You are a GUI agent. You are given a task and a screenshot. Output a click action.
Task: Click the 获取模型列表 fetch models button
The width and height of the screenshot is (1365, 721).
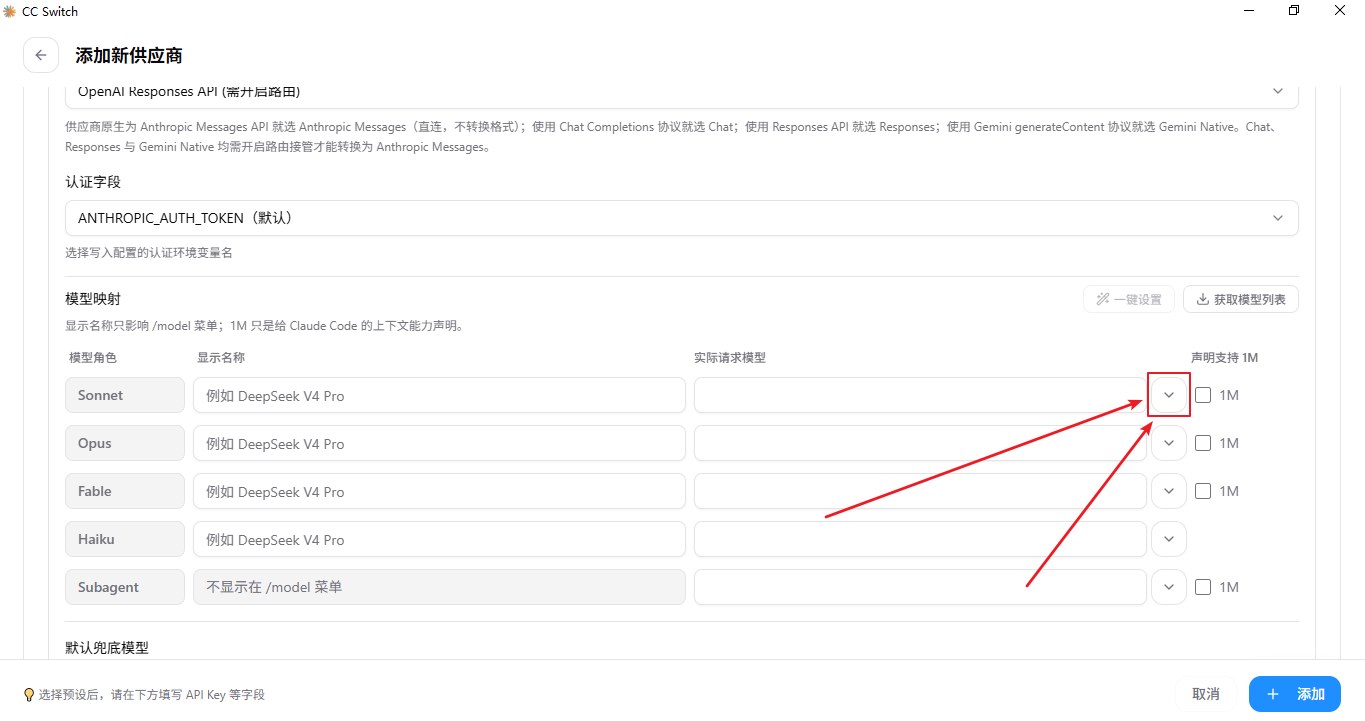[x=1241, y=299]
